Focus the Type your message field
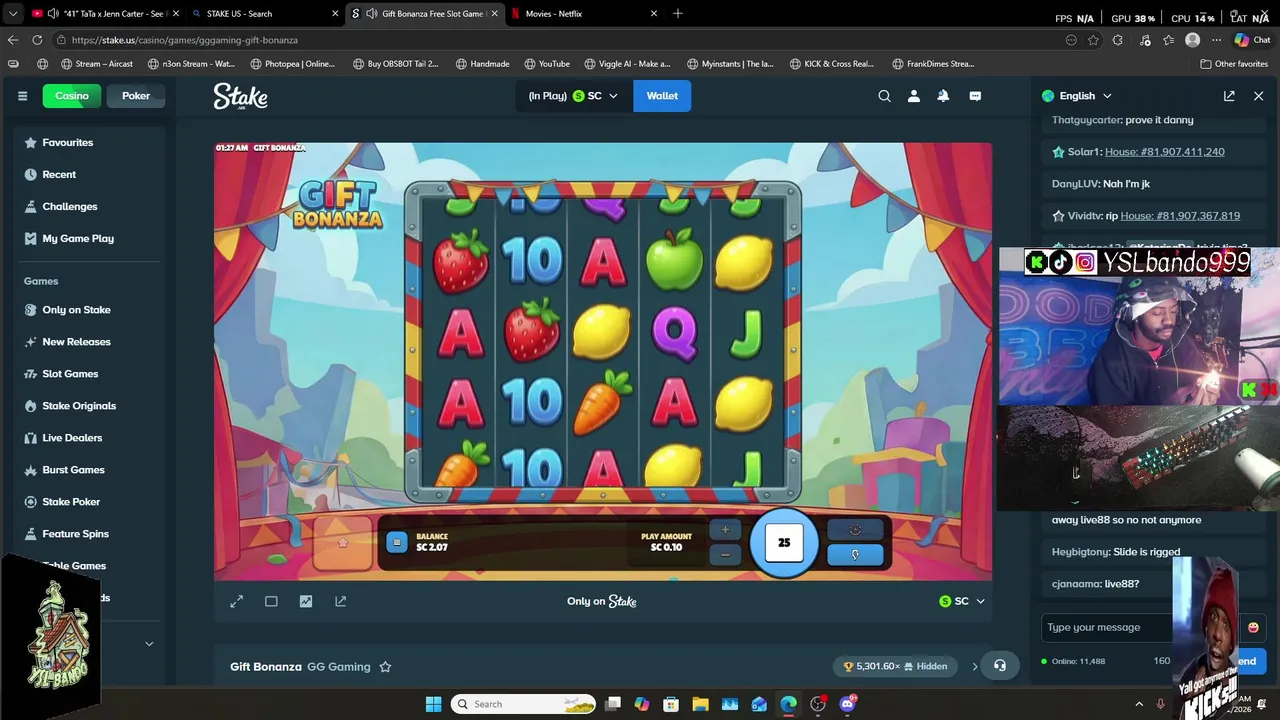Screen dimensions: 1280x720 click(x=1108, y=627)
